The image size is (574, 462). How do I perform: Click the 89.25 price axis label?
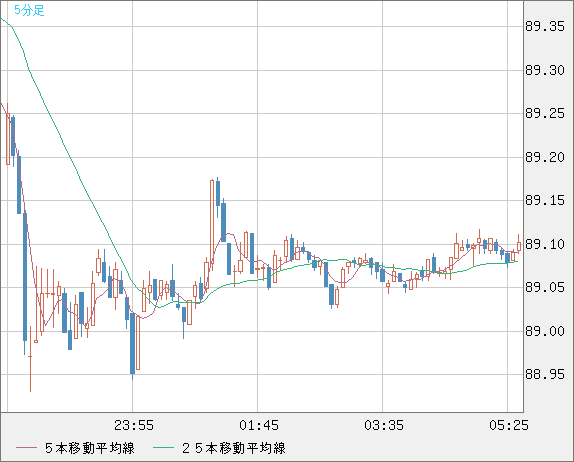[x=545, y=113]
